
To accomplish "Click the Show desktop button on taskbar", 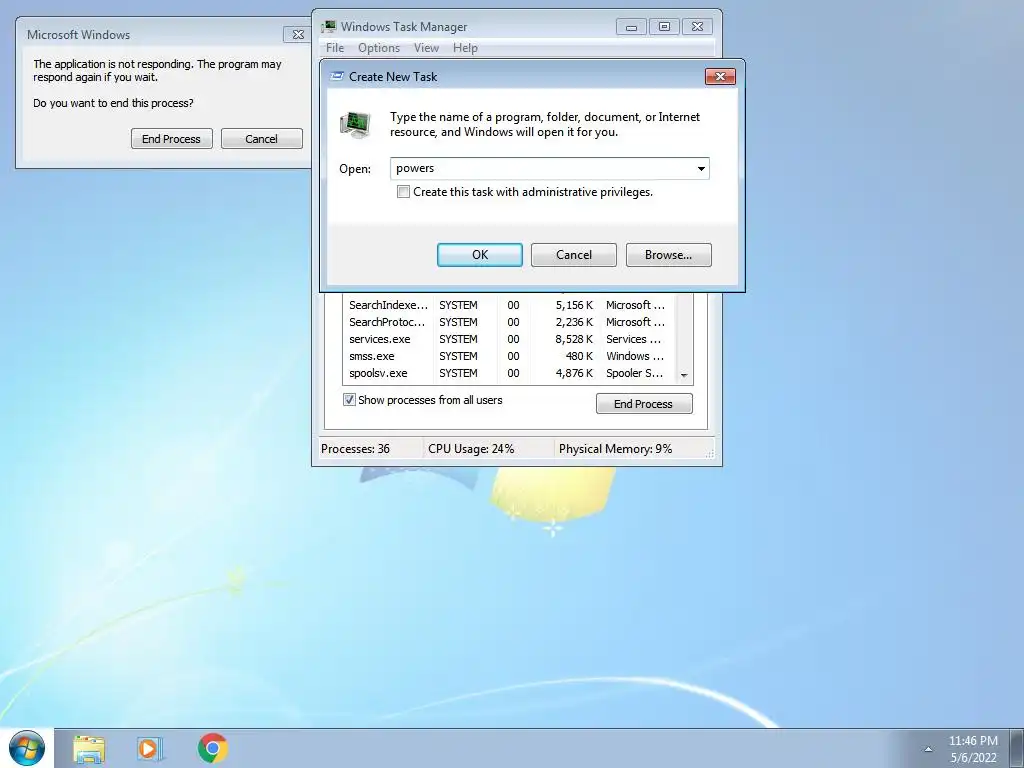I will [1017, 748].
